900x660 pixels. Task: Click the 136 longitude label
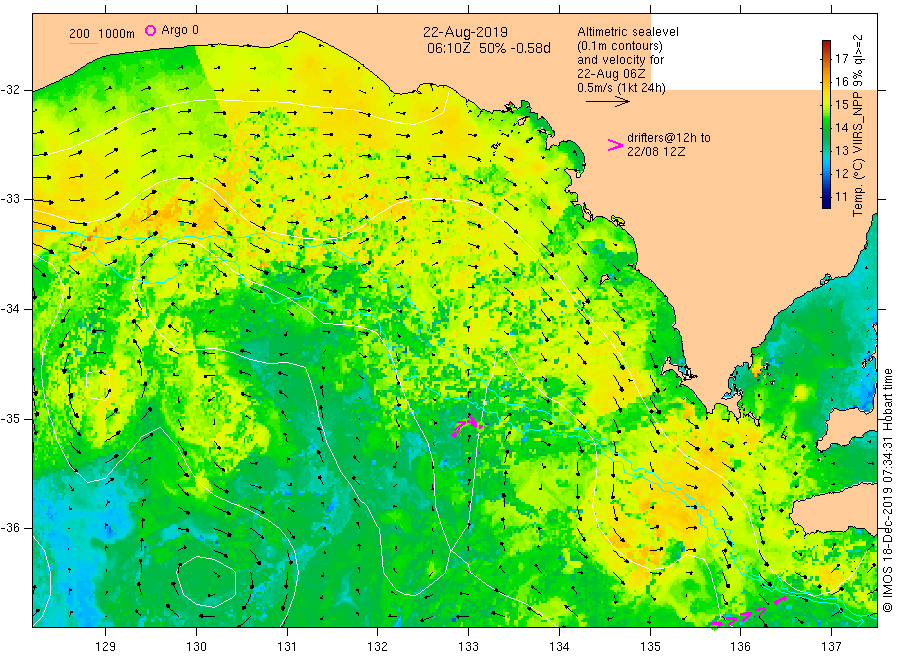coord(740,647)
